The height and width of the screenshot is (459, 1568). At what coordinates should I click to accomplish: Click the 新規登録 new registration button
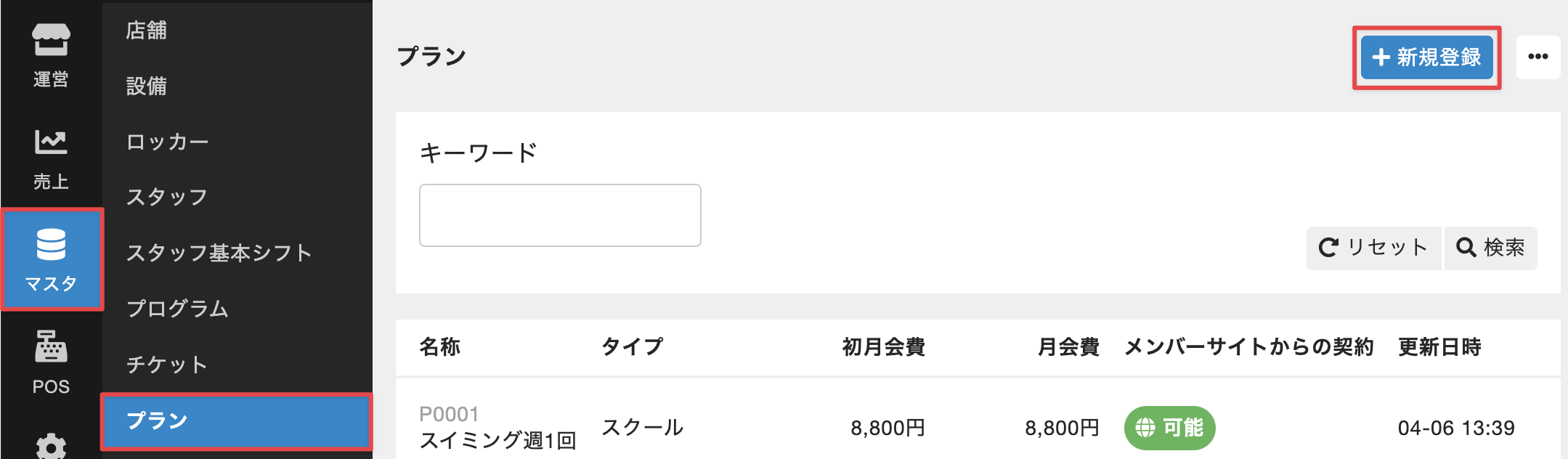pyautogui.click(x=1426, y=57)
